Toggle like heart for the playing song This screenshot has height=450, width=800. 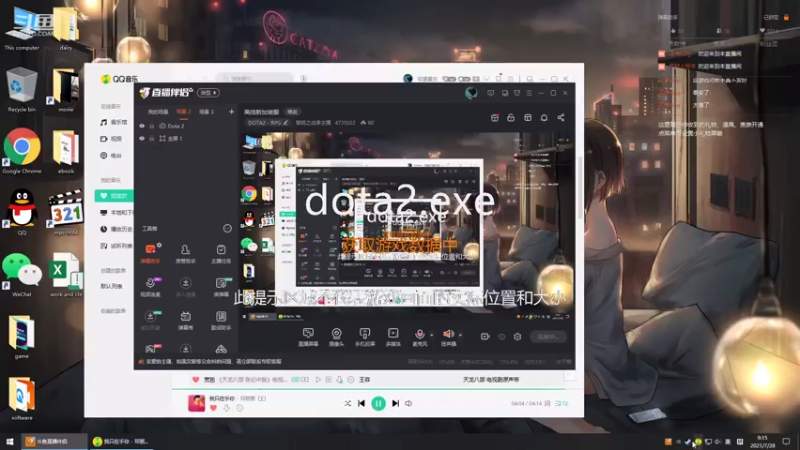(213, 408)
